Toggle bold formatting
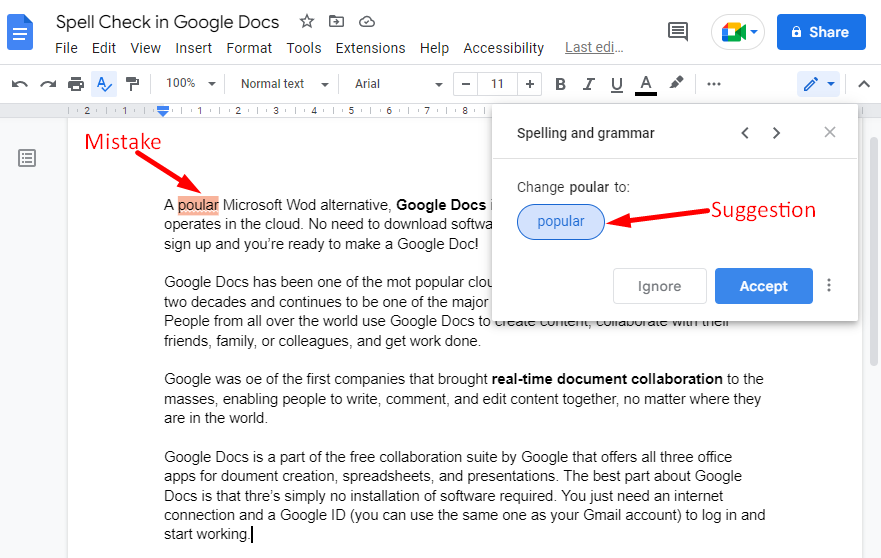Image resolution: width=881 pixels, height=558 pixels. [560, 84]
